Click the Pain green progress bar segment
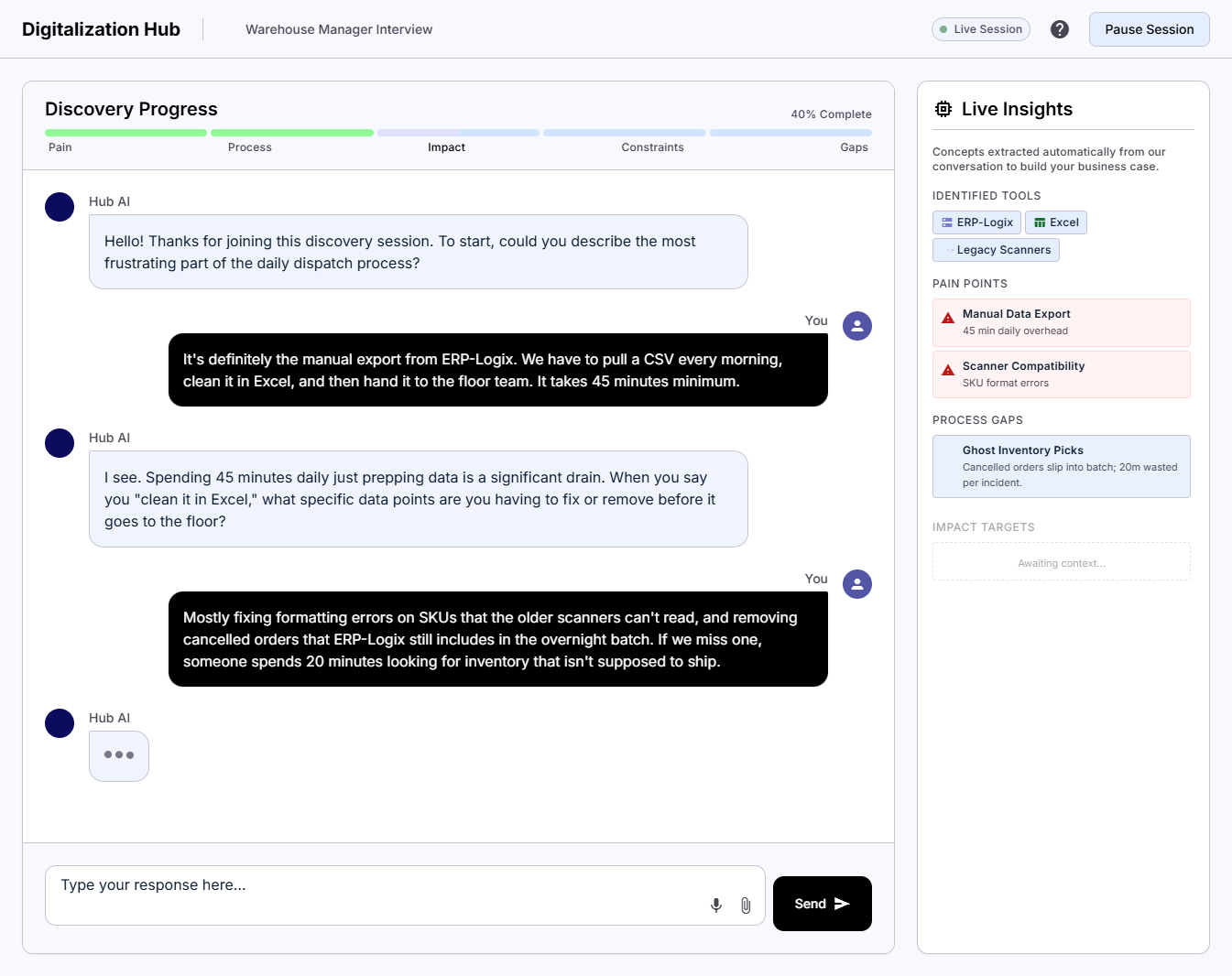The height and width of the screenshot is (976, 1232). tap(125, 133)
